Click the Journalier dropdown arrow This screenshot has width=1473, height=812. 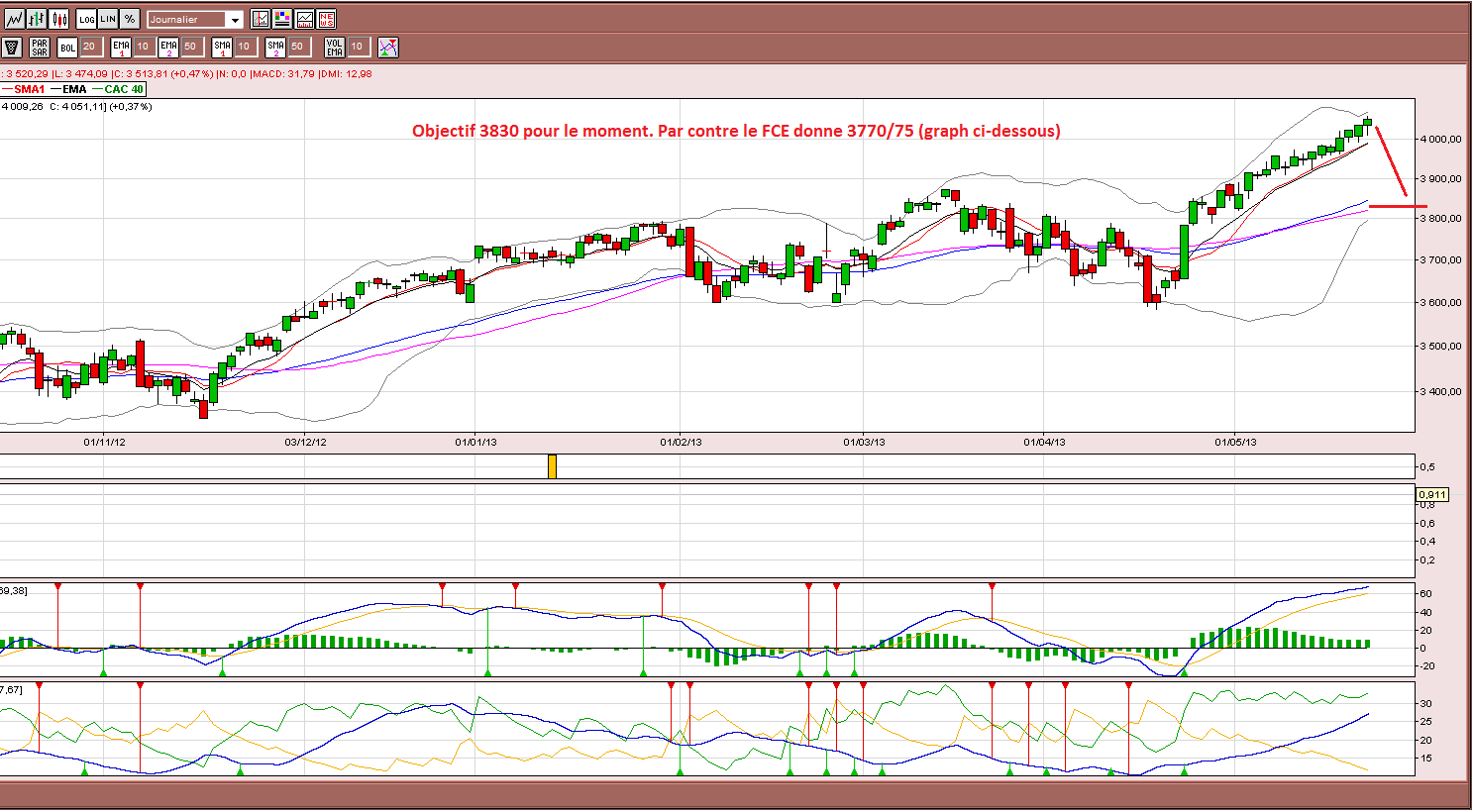(235, 20)
